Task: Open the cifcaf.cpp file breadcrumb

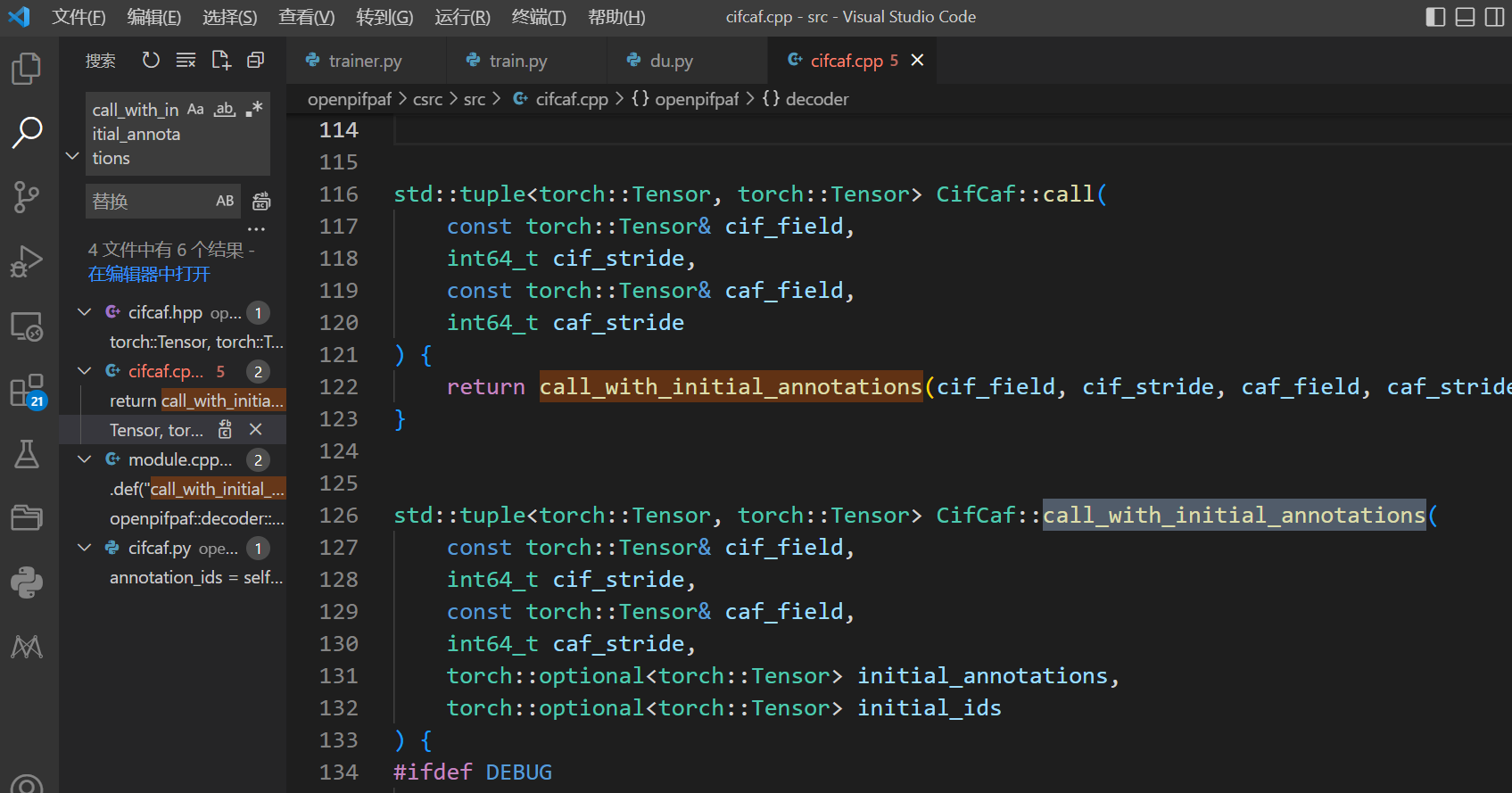Action: [x=561, y=99]
